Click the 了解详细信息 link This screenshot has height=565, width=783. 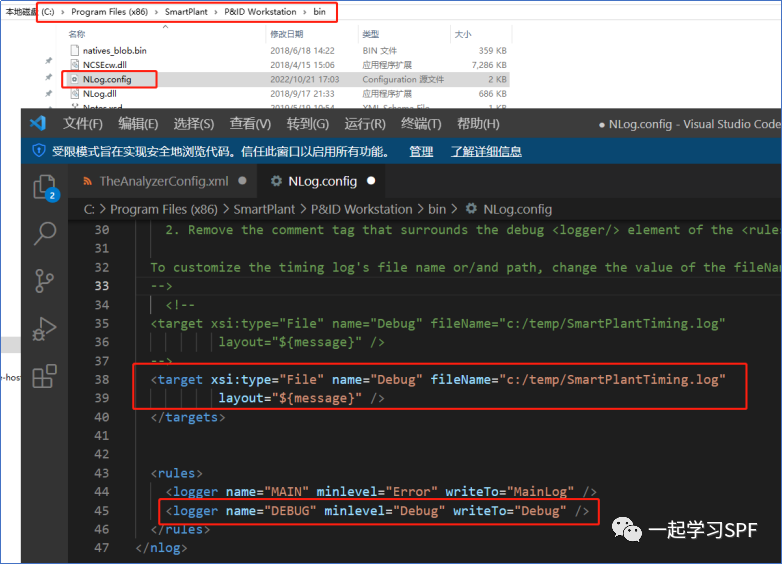point(486,151)
